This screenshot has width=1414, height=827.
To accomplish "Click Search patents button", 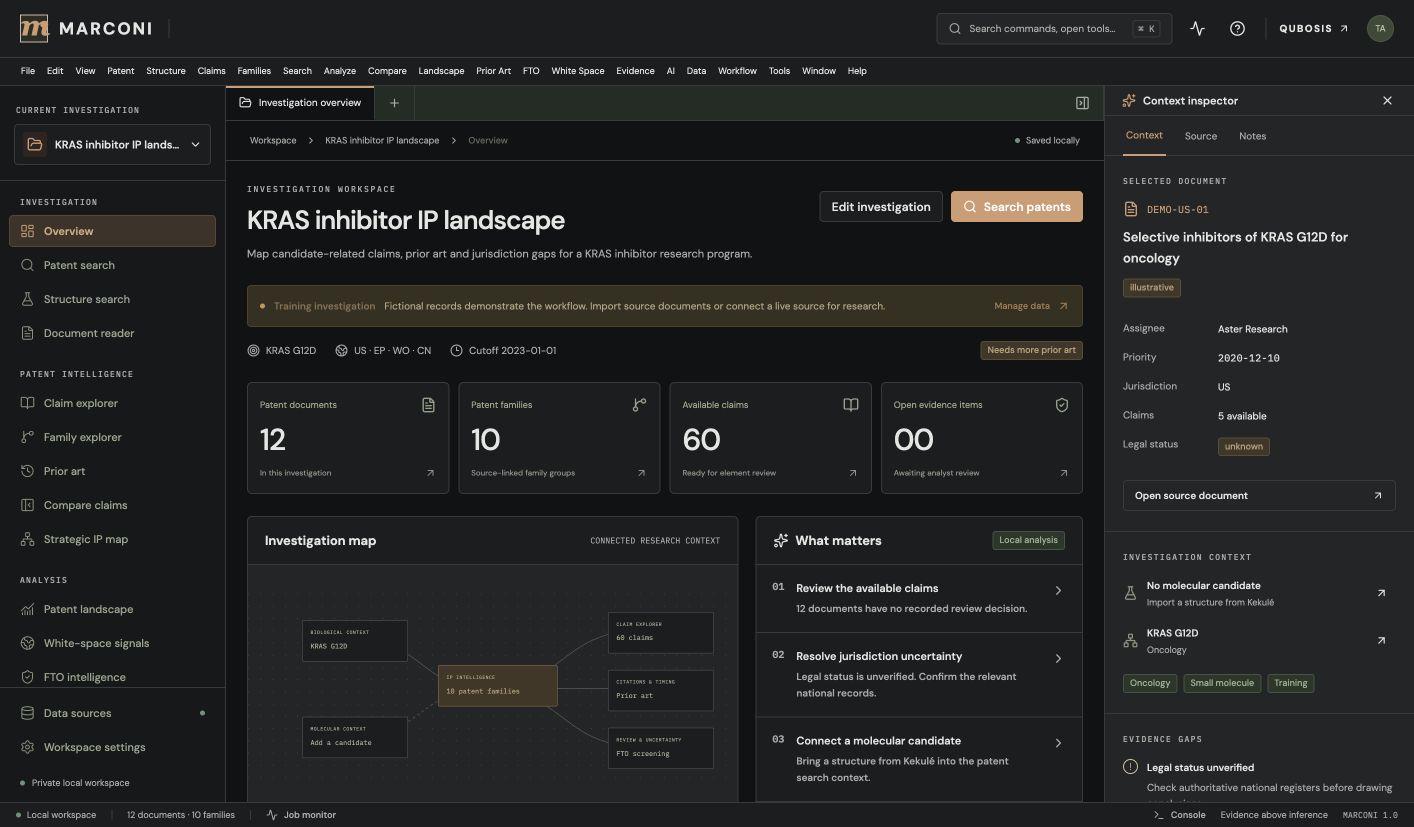I will click(1017, 207).
